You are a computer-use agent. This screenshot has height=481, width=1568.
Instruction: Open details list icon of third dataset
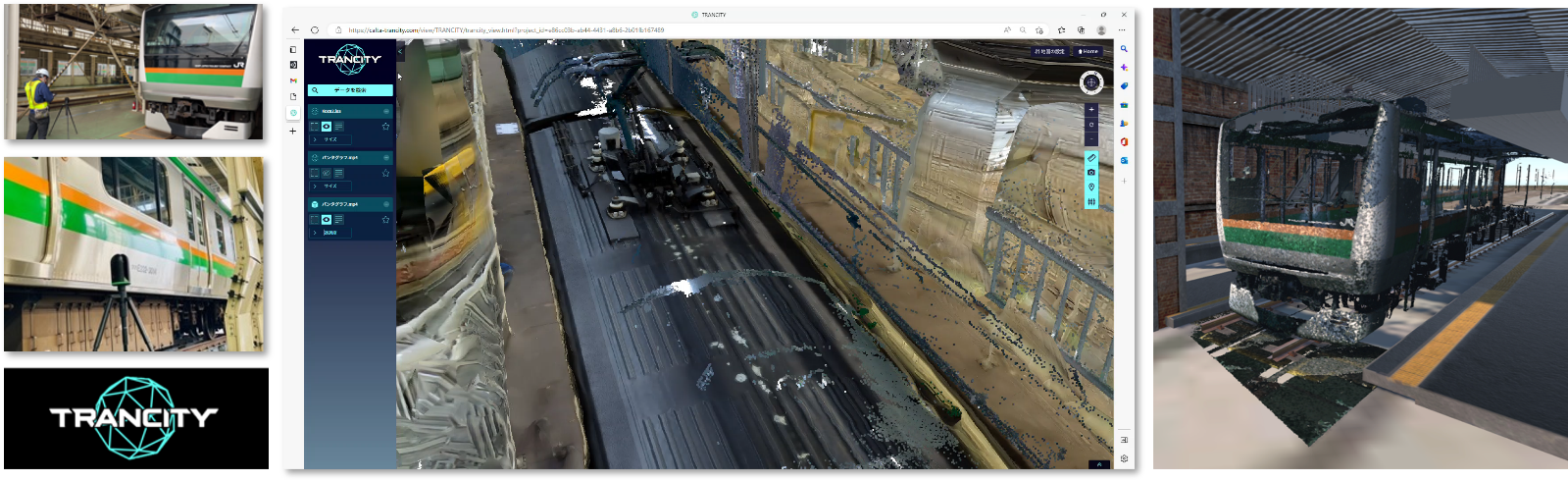click(x=338, y=220)
